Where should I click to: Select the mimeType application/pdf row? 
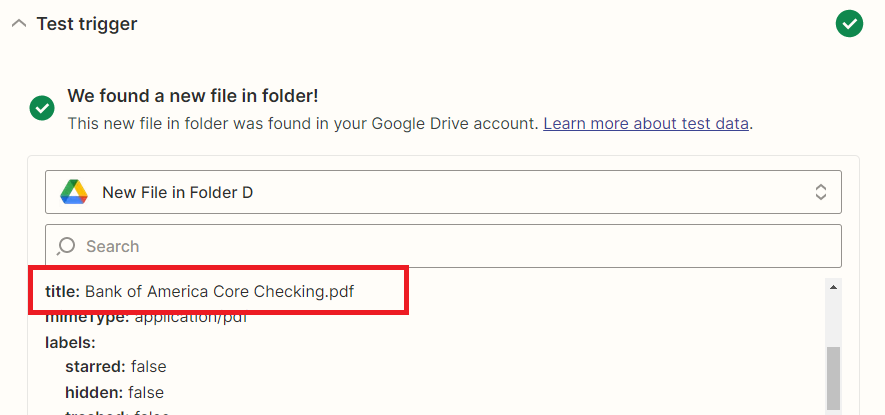click(147, 318)
